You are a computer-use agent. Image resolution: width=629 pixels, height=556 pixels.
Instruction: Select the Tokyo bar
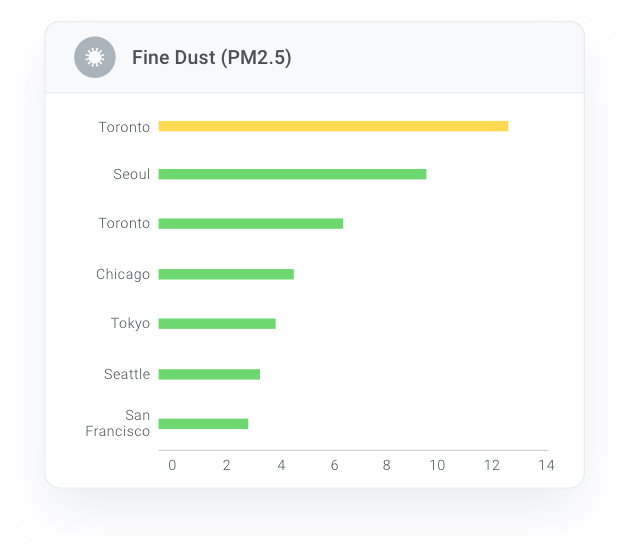(217, 323)
